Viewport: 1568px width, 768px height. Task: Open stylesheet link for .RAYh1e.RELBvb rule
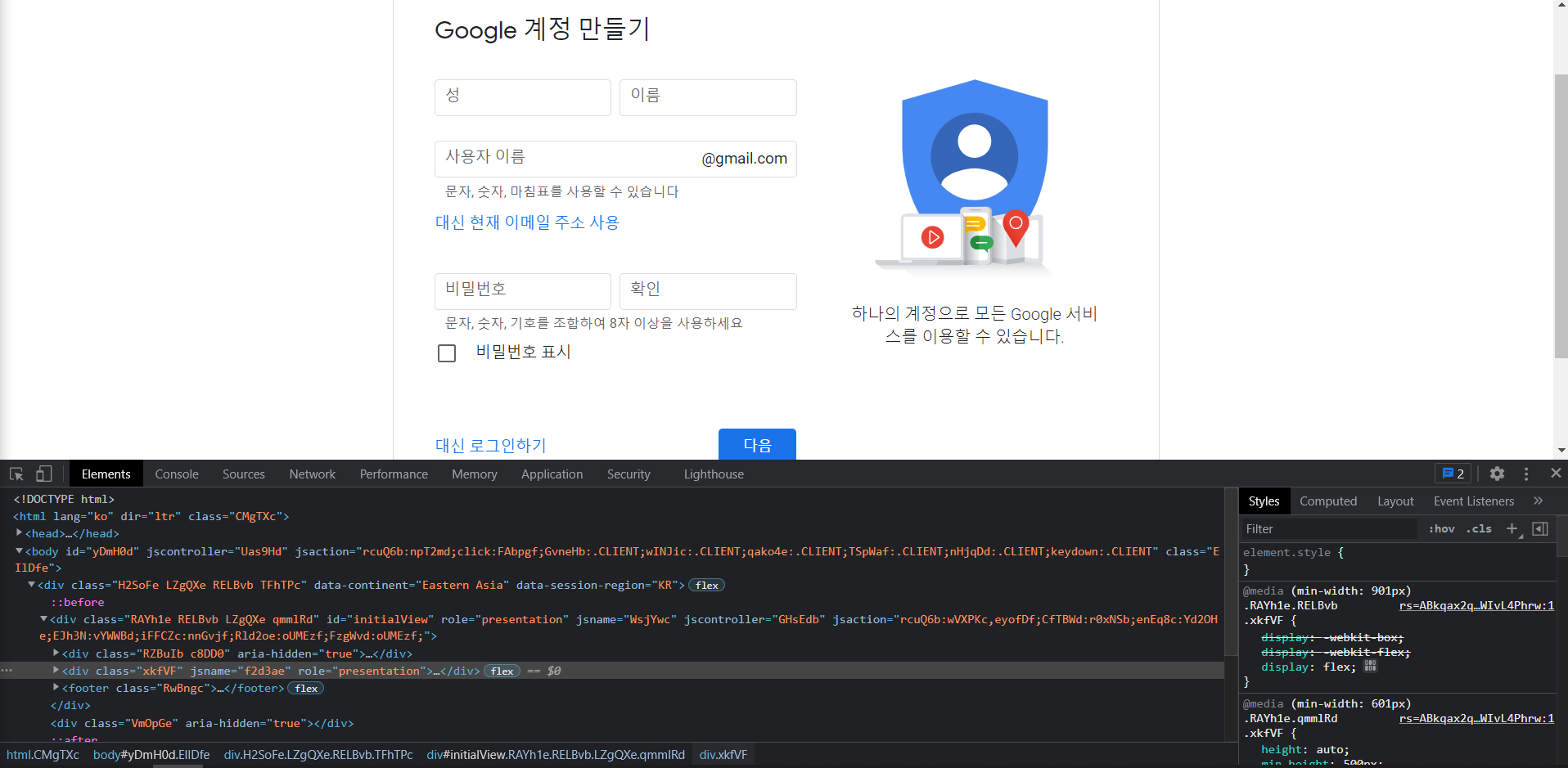point(1476,606)
